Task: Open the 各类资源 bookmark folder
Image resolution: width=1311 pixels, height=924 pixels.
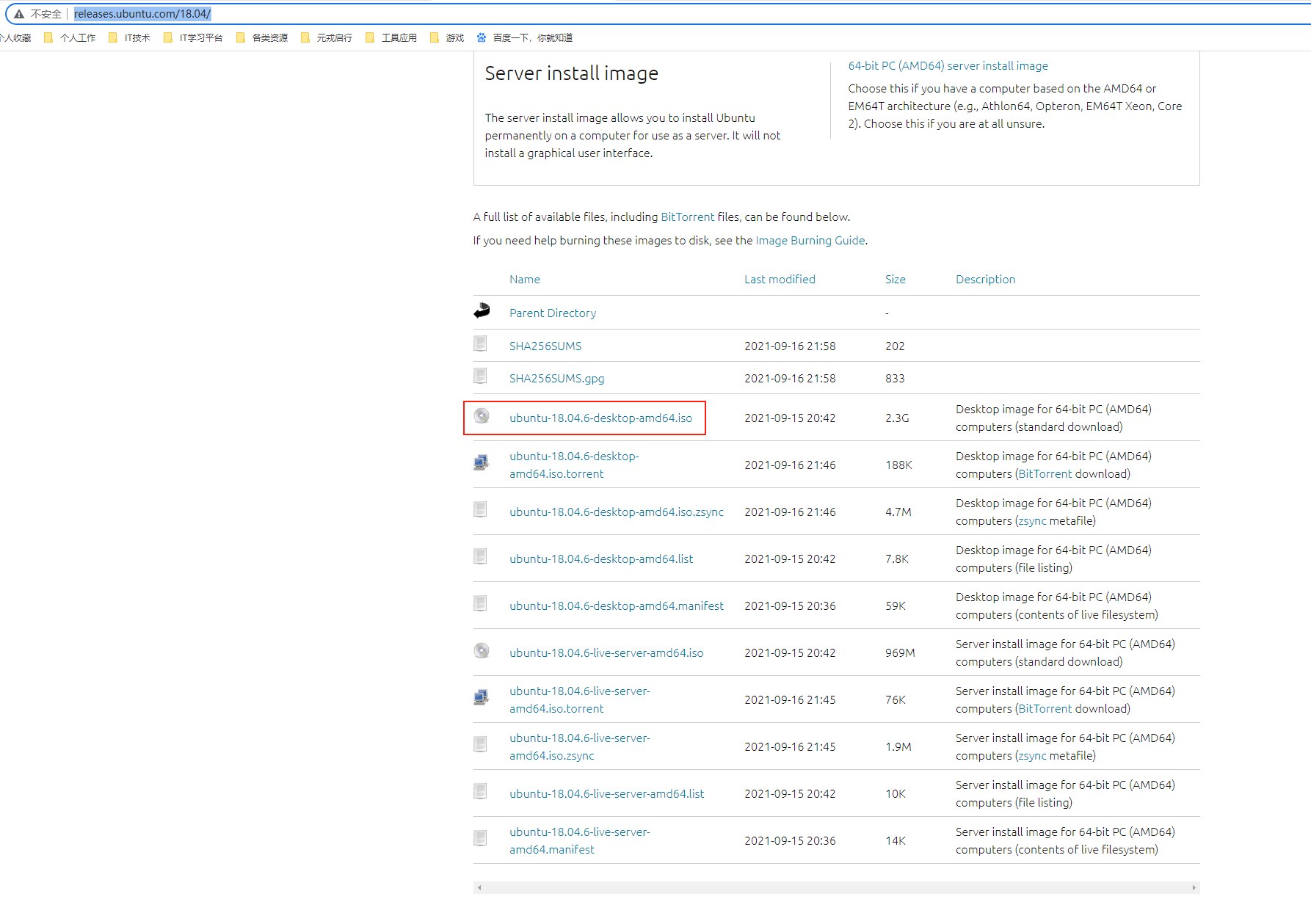Action: 262,37
